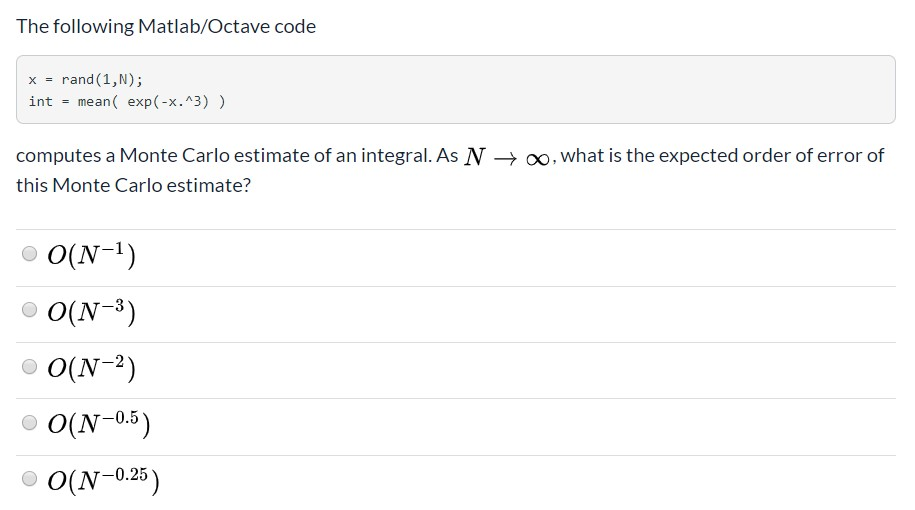The image size is (915, 510).
Task: Click the O(N^-3) answer label text
Action: (x=92, y=311)
